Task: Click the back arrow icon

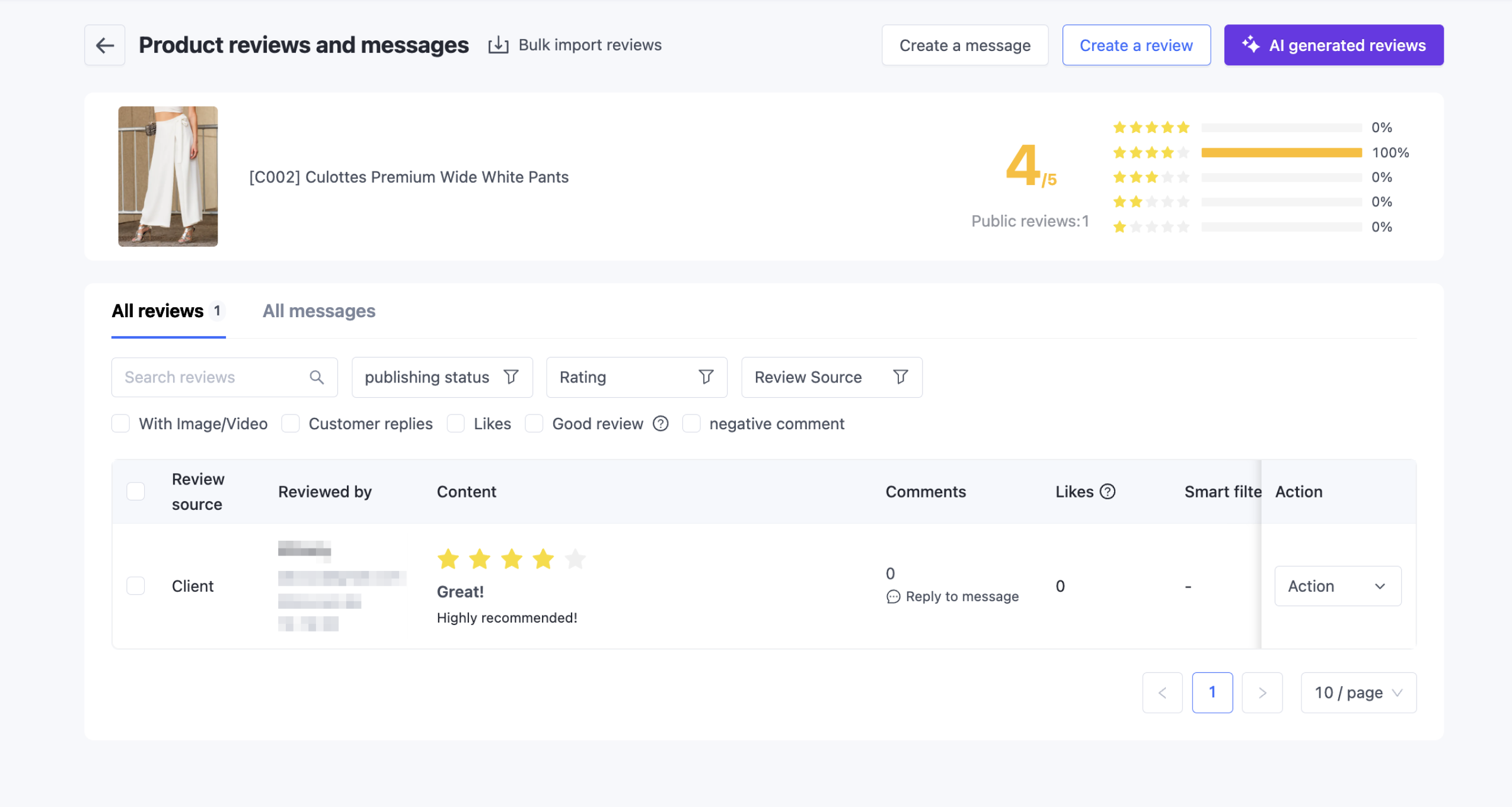Action: click(105, 45)
